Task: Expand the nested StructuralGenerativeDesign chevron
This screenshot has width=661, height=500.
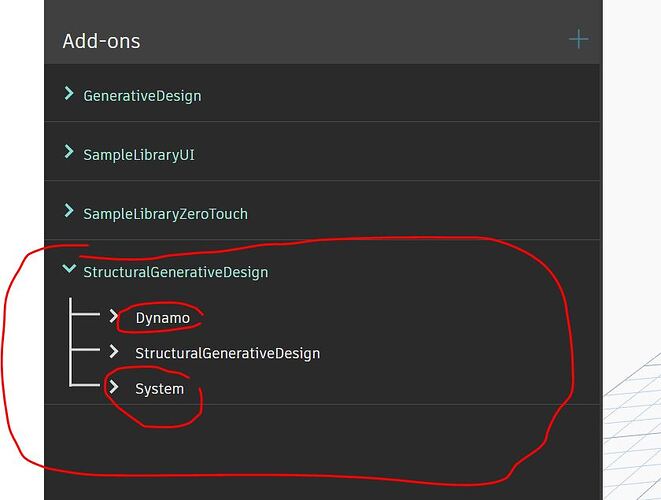Action: pyautogui.click(x=113, y=351)
